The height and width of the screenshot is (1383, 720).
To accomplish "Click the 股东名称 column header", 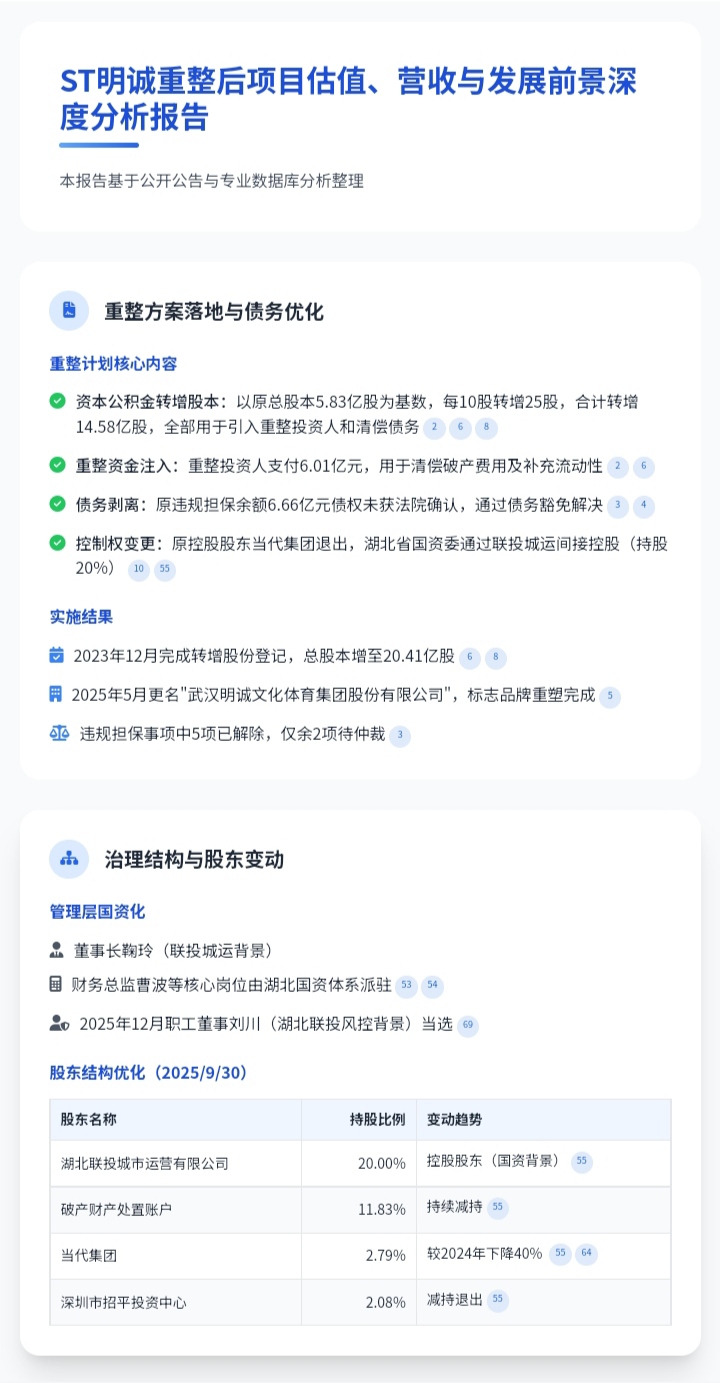I will pyautogui.click(x=88, y=1119).
